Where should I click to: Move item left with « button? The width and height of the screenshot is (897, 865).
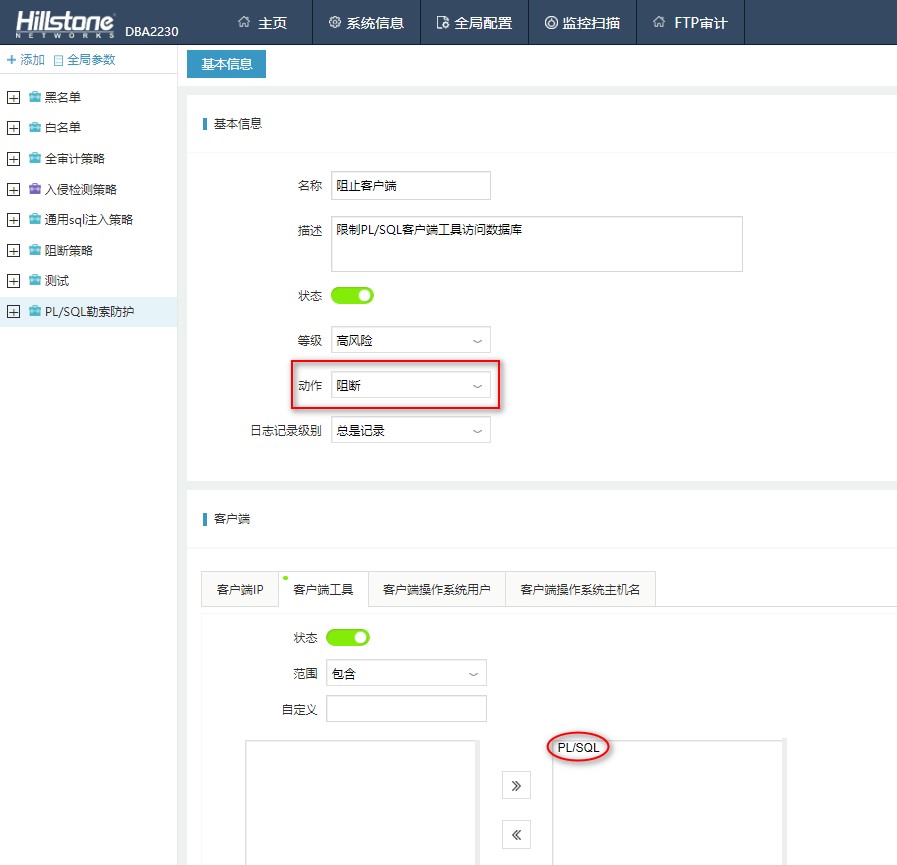coord(516,835)
